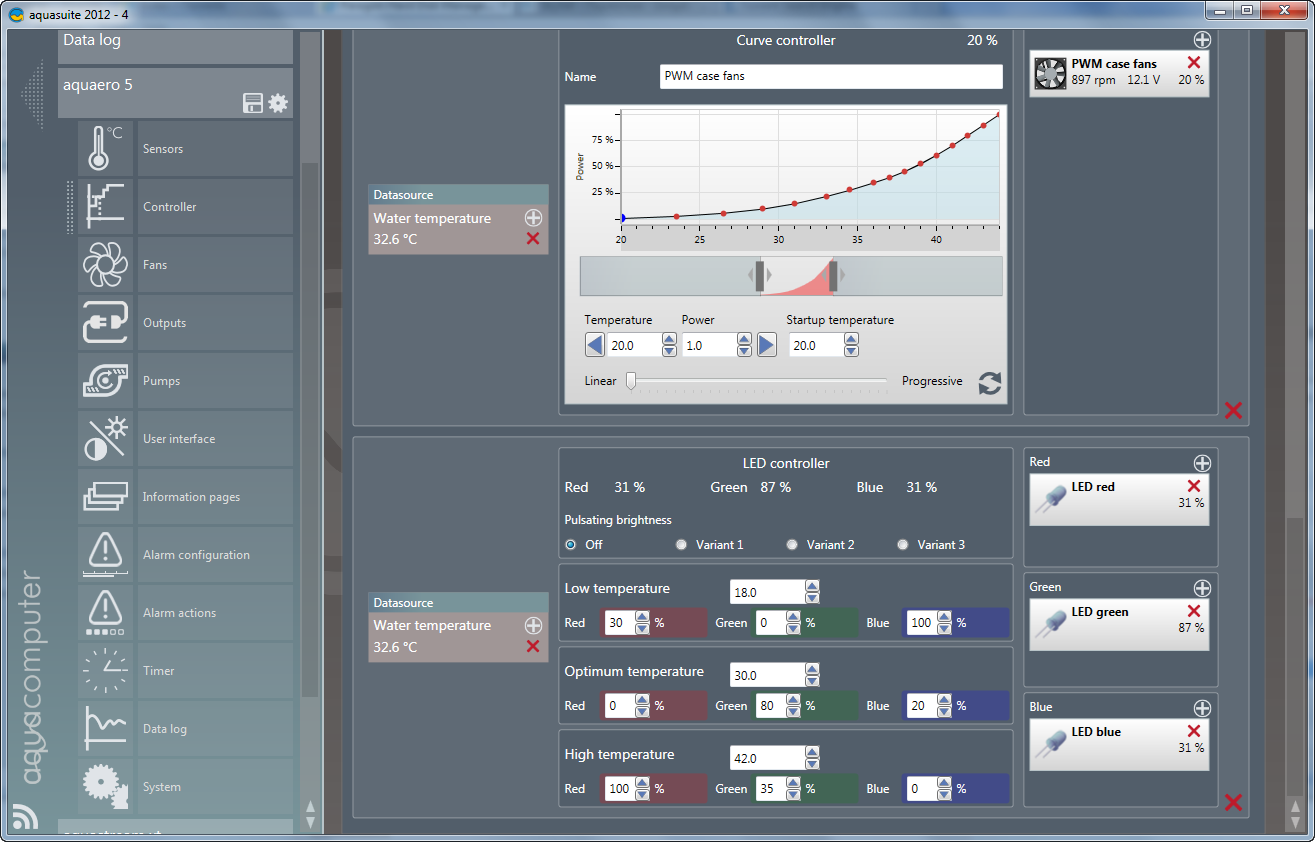Reset curve with the refresh arrows icon
This screenshot has height=842, width=1315.
coord(989,383)
